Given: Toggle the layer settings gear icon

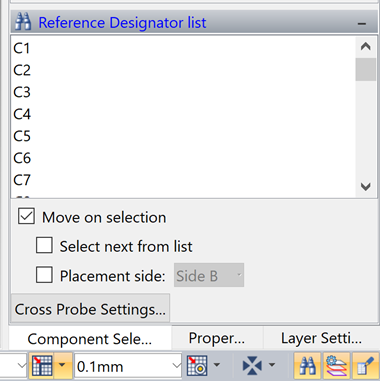Looking at the screenshot, I should point(336,366).
